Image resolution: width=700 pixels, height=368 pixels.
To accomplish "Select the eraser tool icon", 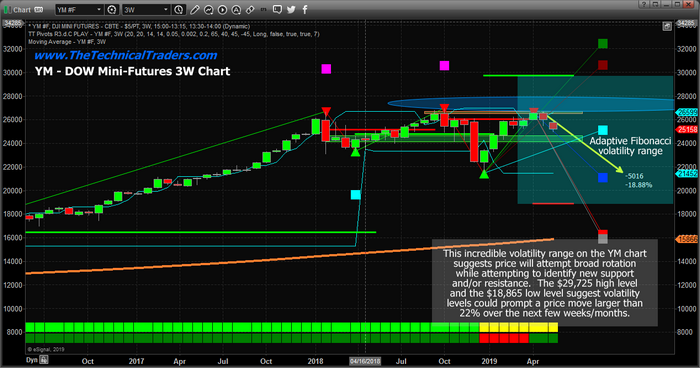I will tap(250, 9).
